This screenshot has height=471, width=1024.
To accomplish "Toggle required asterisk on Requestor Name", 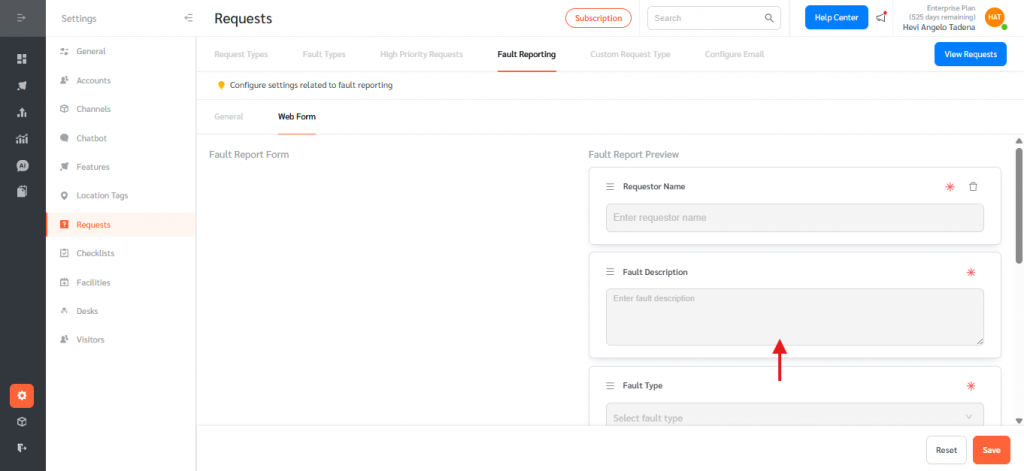I will pos(950,187).
